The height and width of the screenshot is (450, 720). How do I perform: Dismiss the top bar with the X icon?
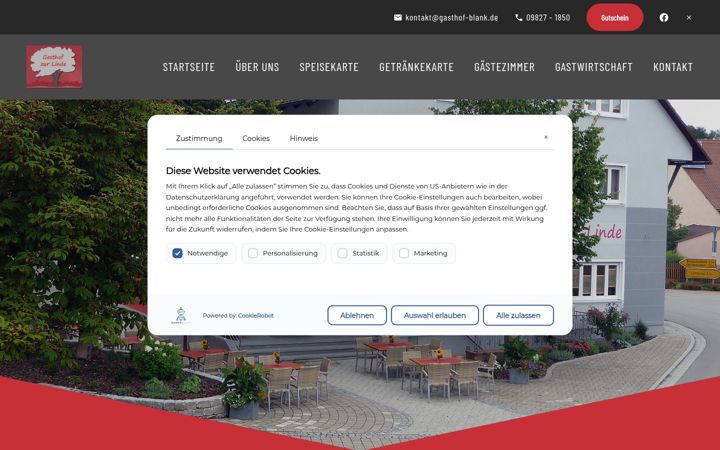click(689, 17)
